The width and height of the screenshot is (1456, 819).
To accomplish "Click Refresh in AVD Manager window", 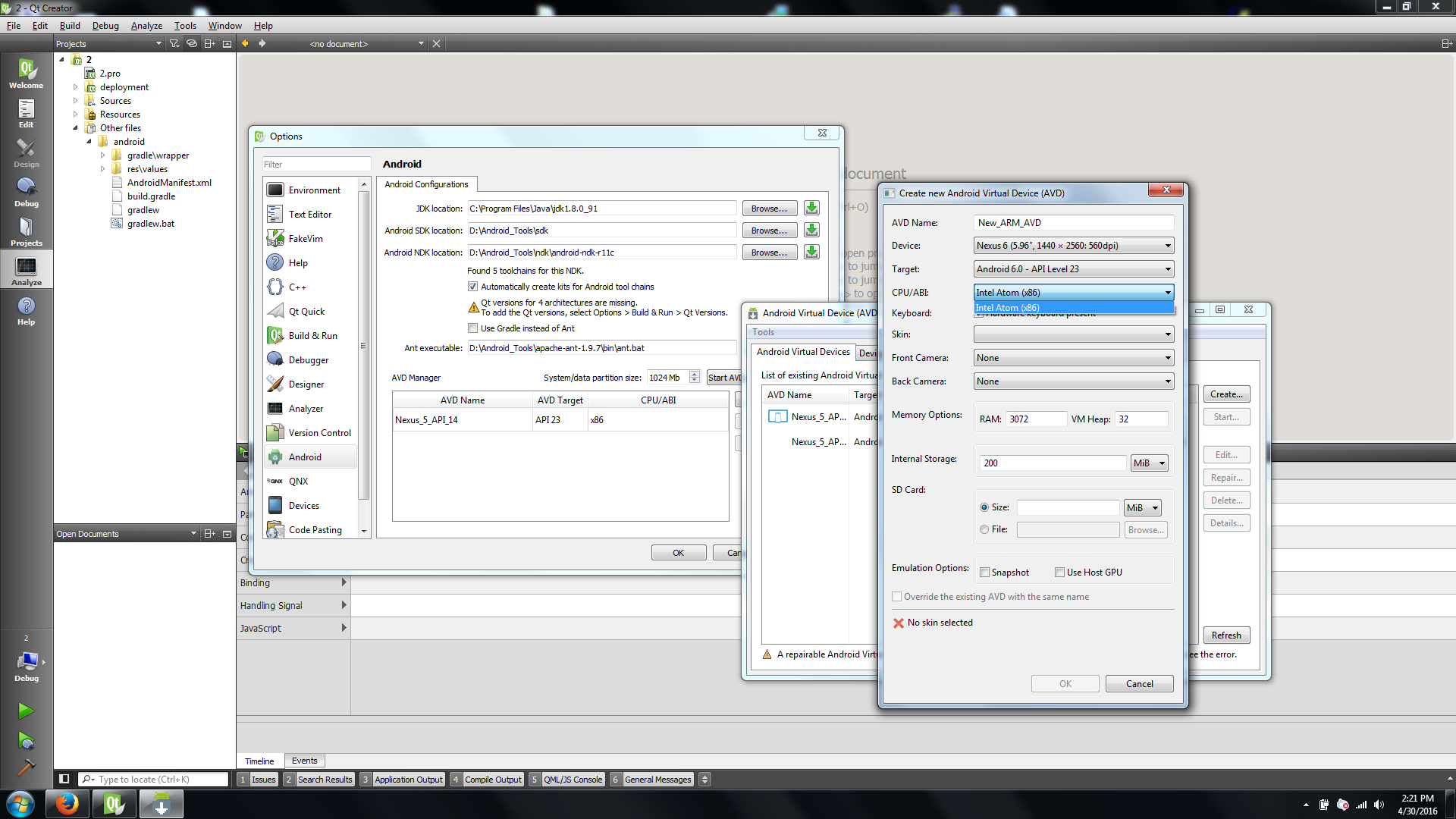I will [x=1226, y=635].
